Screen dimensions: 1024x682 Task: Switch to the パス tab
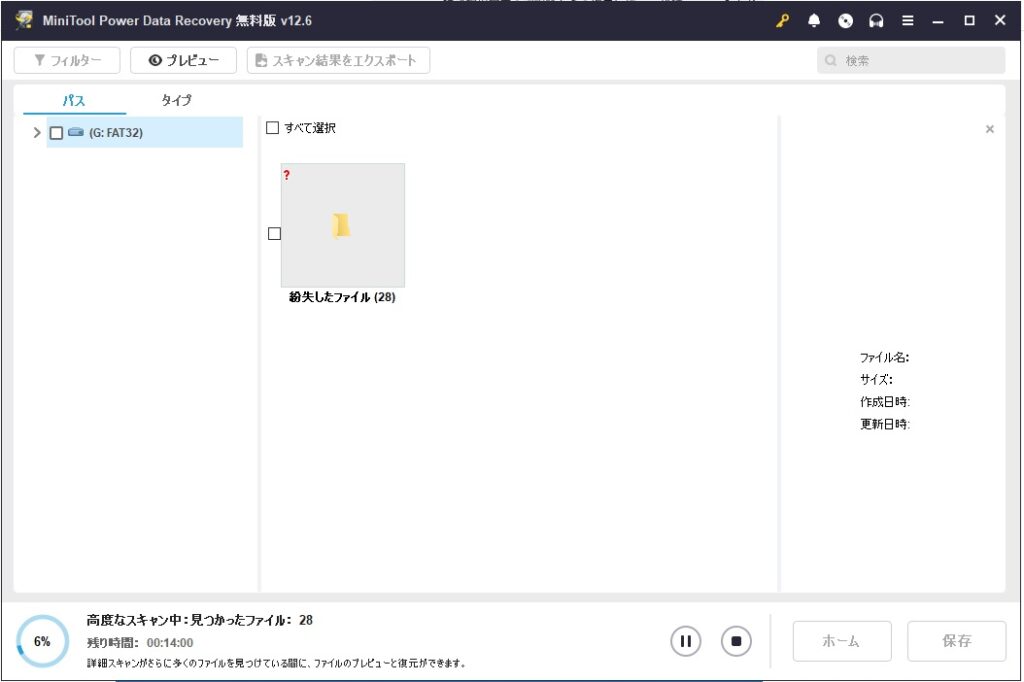pos(74,100)
